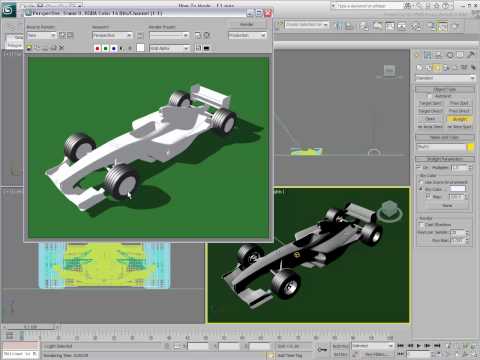
Task: Open the Sky Color swatch
Action: coord(457,189)
